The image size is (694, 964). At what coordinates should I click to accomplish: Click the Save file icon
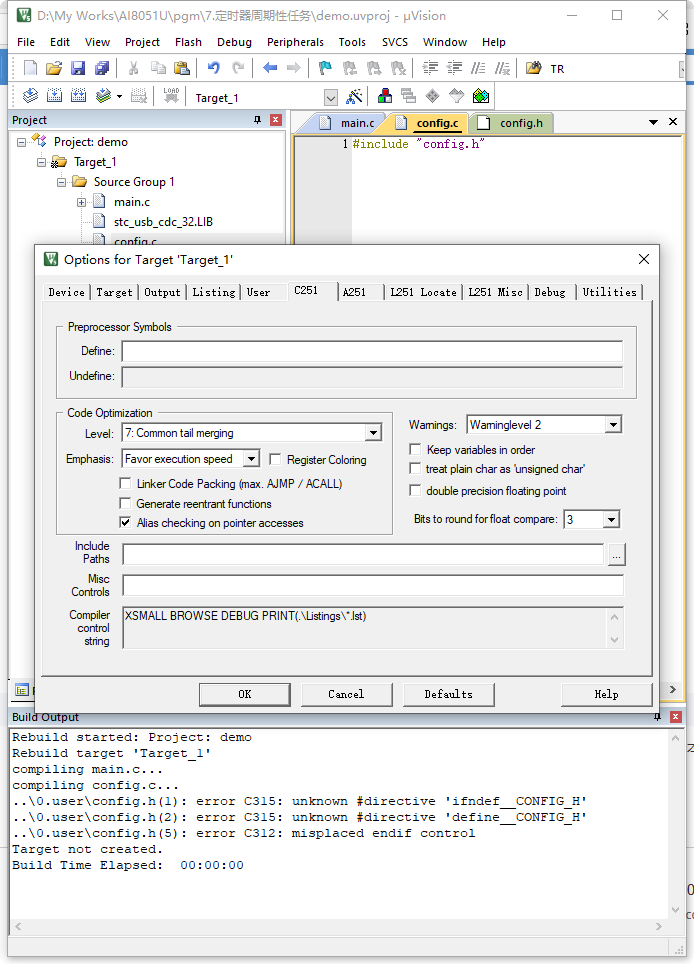tap(78, 68)
